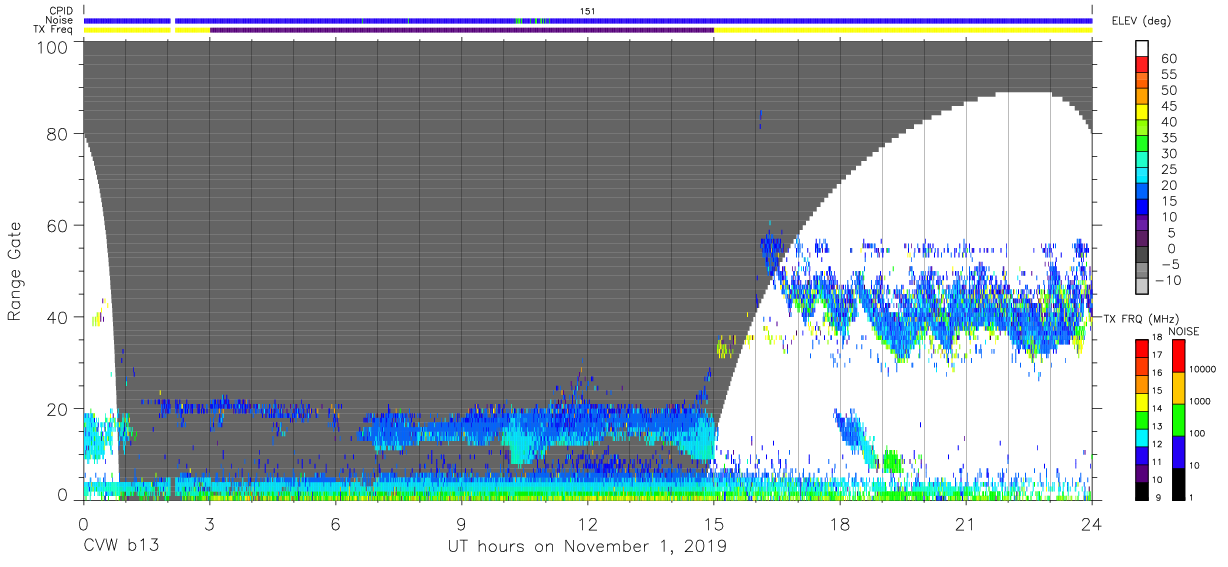
Task: Click the CPID value 151
Action: point(588,11)
